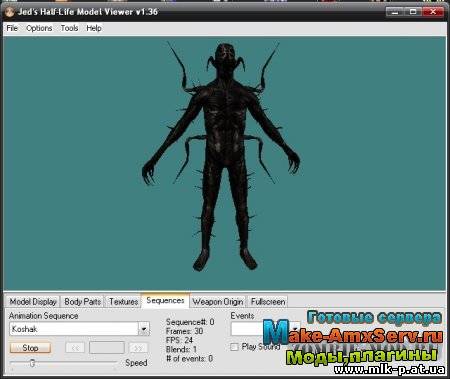Click the frame number input field
The height and width of the screenshot is (379, 450).
pos(107,348)
